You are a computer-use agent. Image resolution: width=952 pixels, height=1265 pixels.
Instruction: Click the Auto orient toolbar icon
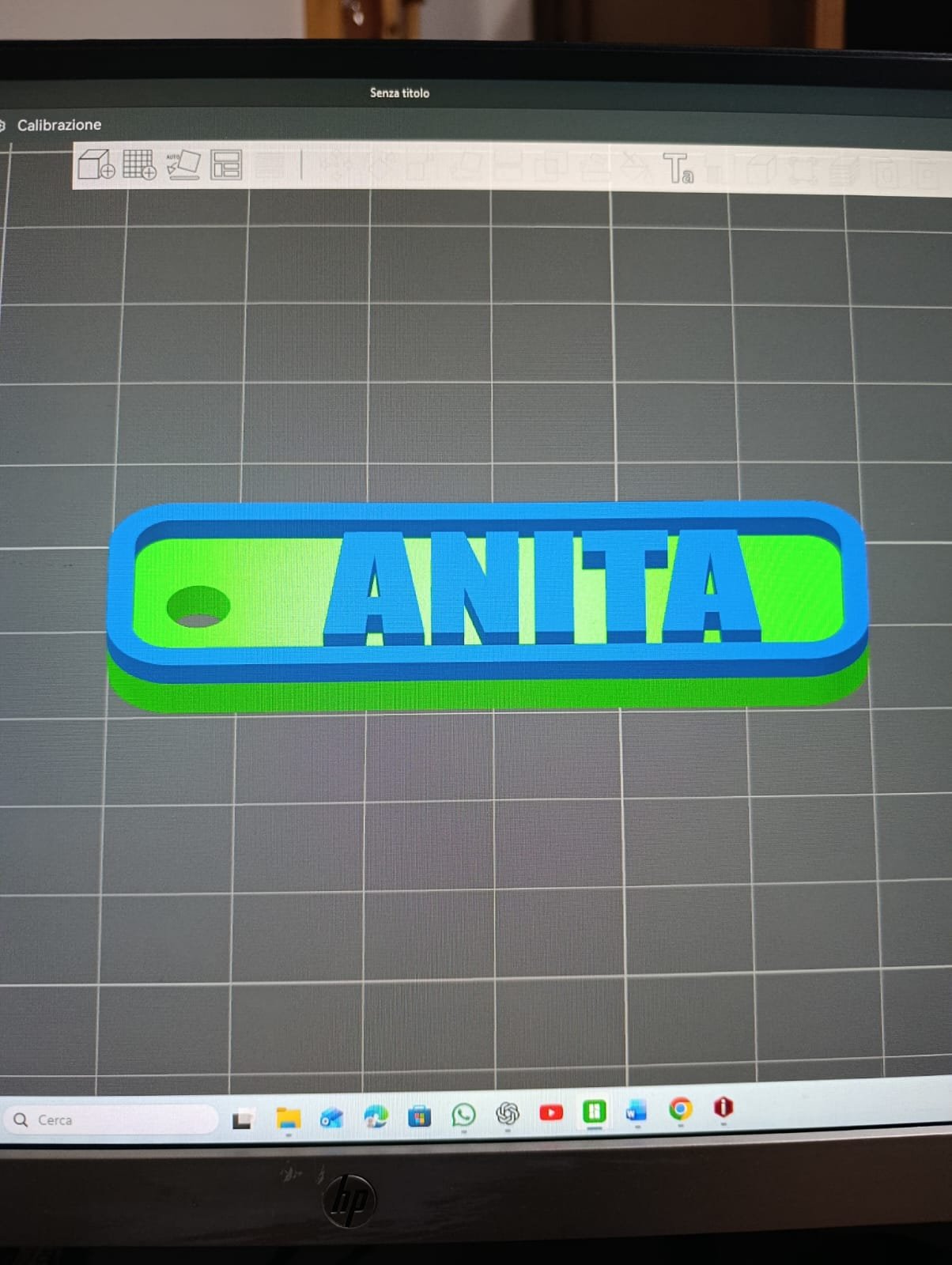click(x=183, y=164)
